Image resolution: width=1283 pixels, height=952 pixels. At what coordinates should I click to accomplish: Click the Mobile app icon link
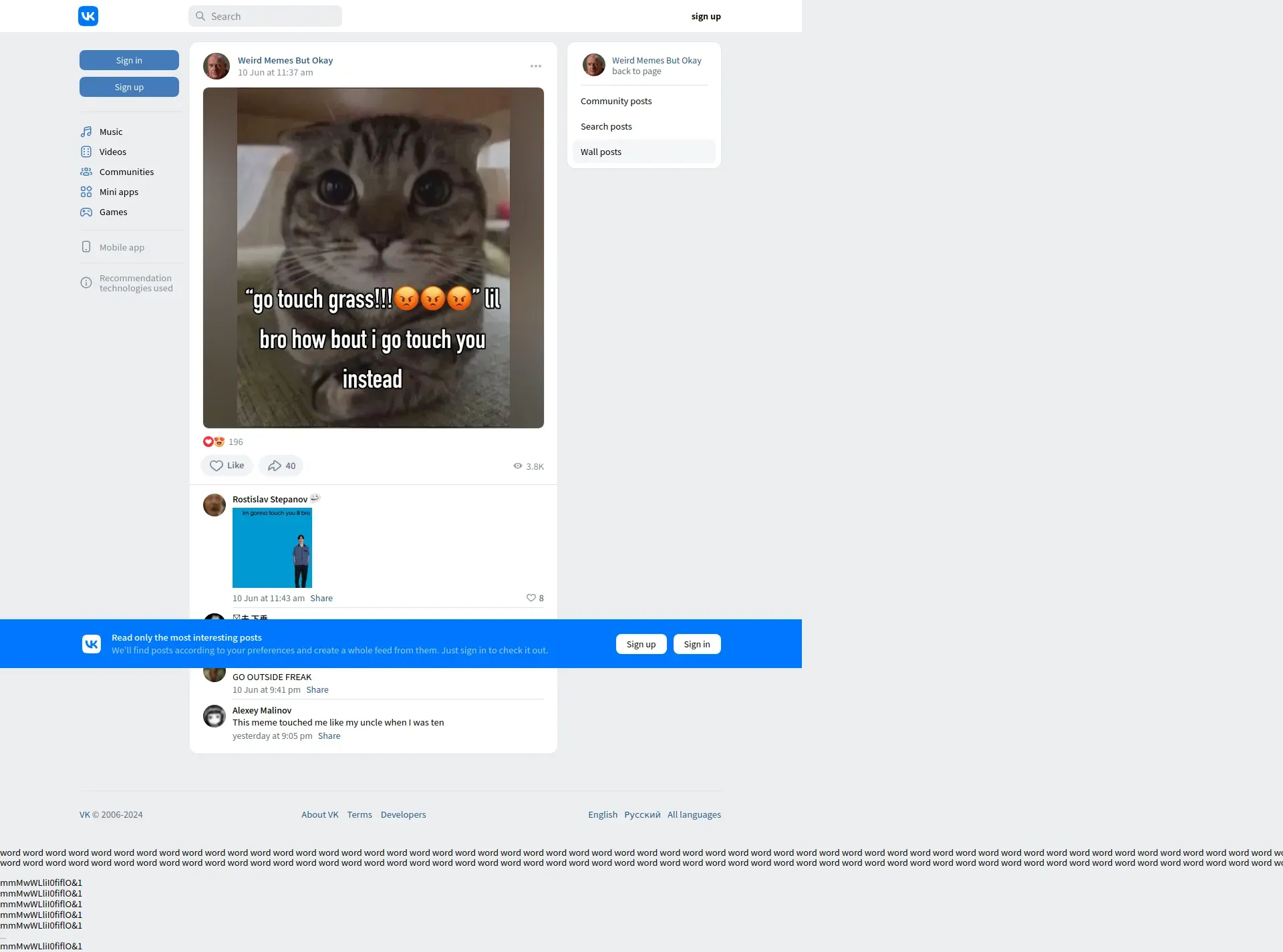[86, 247]
